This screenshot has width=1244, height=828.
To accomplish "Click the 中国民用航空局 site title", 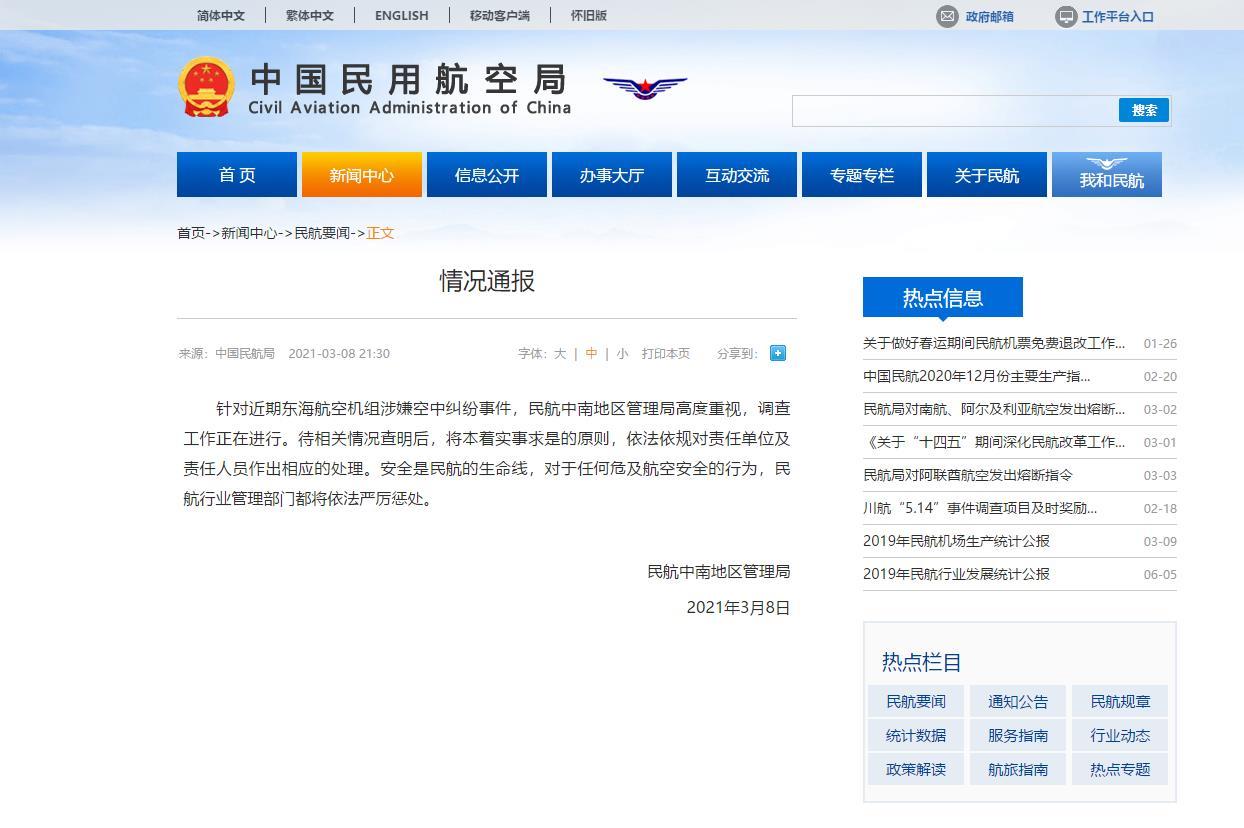I will pyautogui.click(x=408, y=78).
